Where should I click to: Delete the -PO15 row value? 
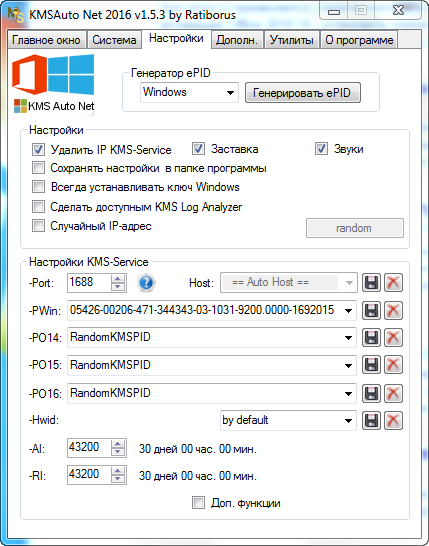pyautogui.click(x=393, y=365)
